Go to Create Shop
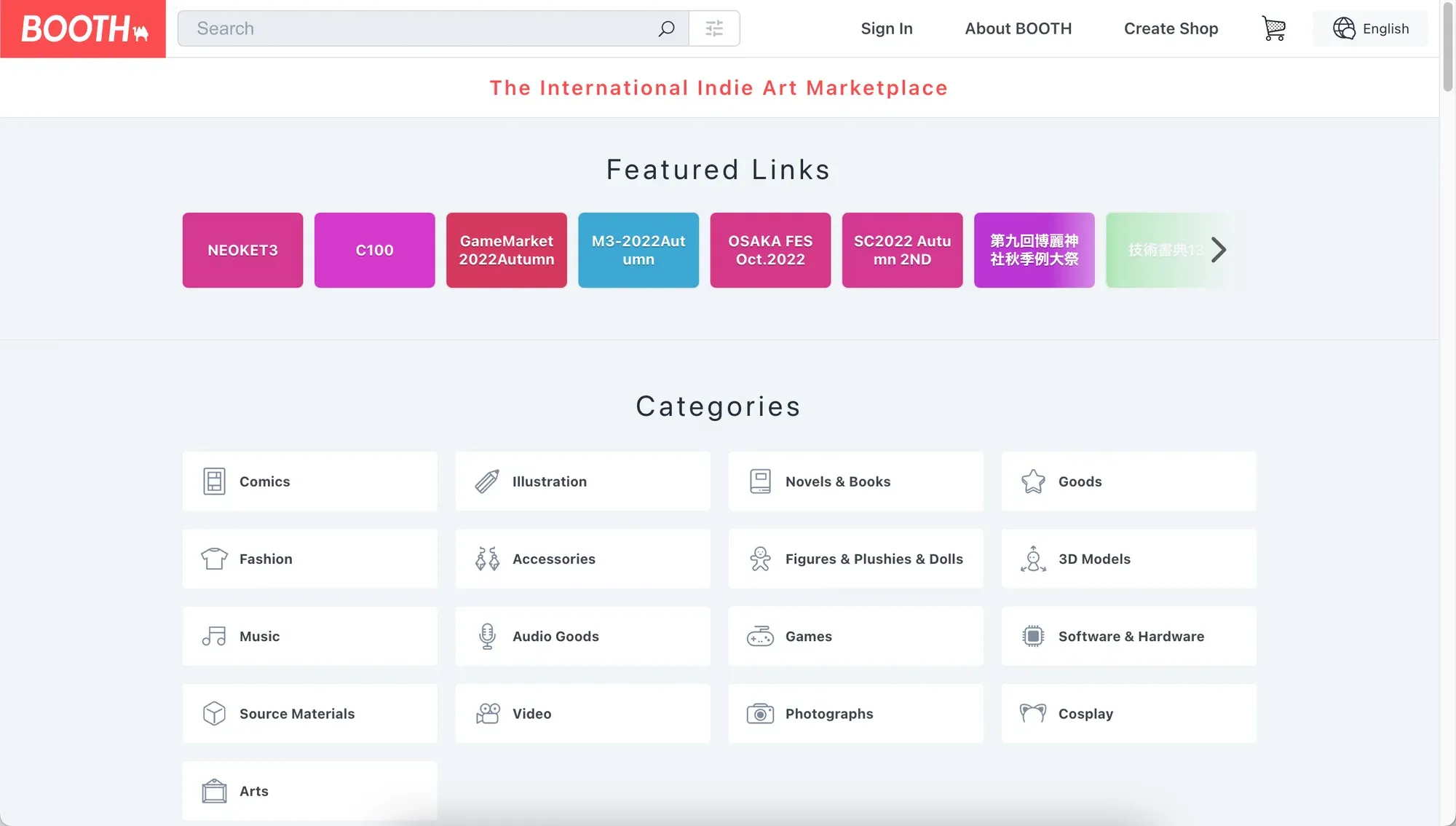Viewport: 1456px width, 826px height. click(1171, 28)
